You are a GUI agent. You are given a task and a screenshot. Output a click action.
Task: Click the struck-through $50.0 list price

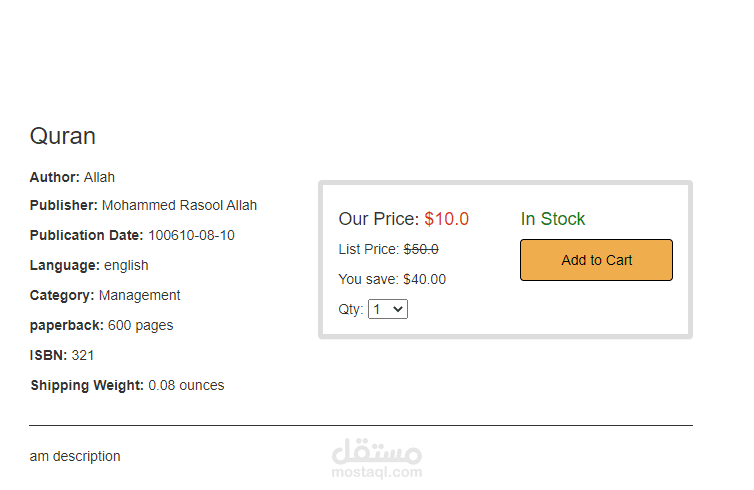click(x=421, y=249)
